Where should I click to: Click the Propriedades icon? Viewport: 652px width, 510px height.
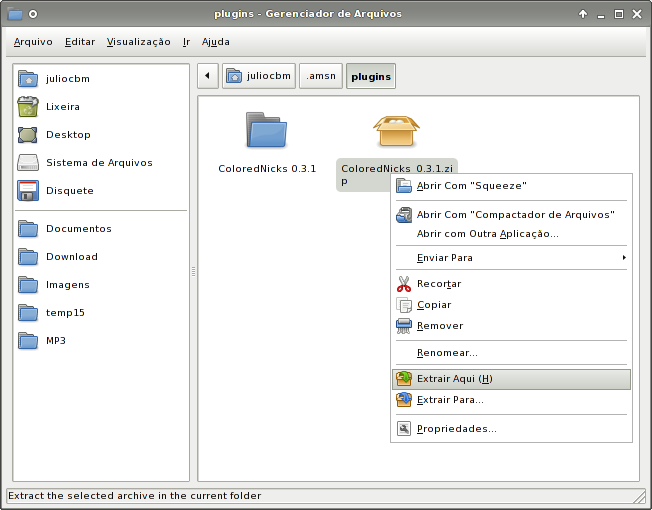tap(404, 429)
